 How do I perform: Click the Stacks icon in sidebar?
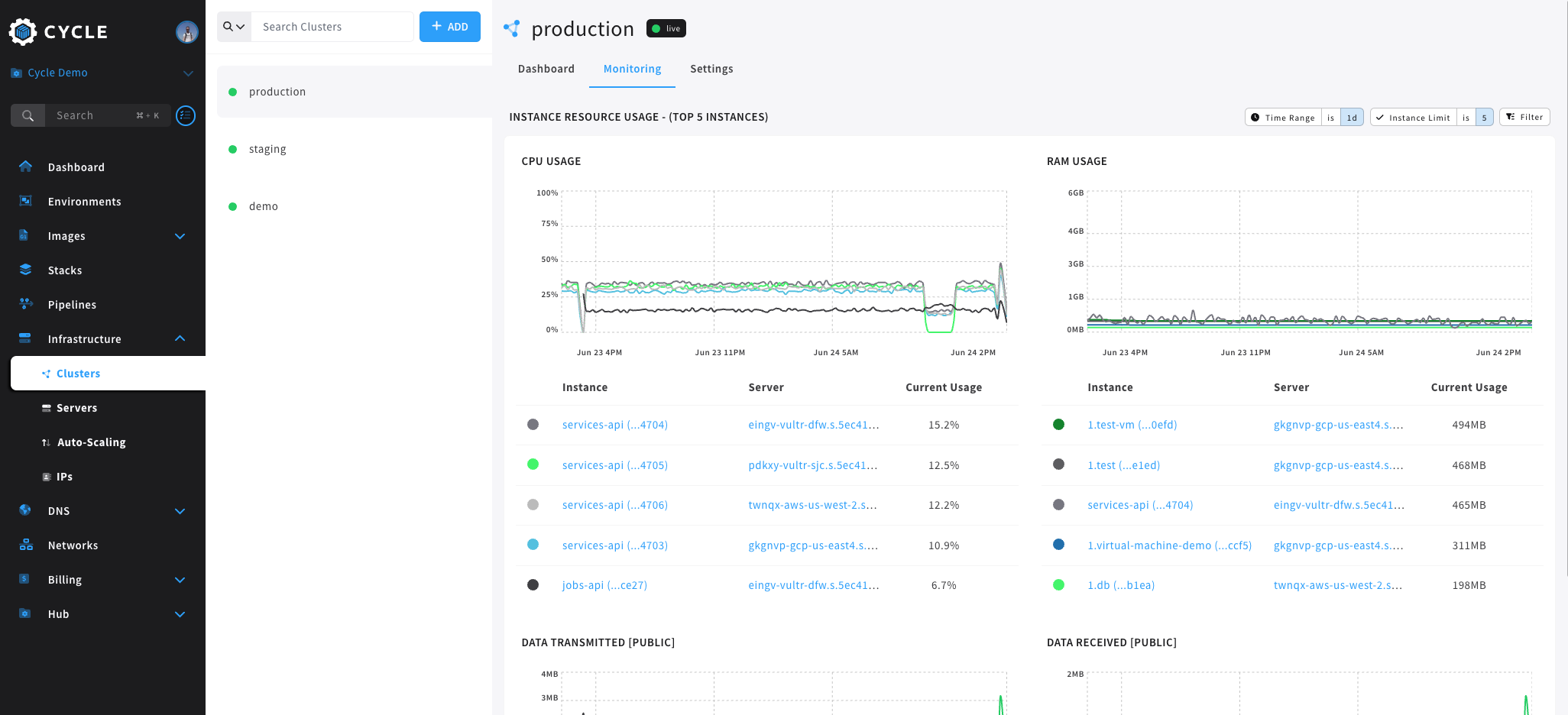25,270
